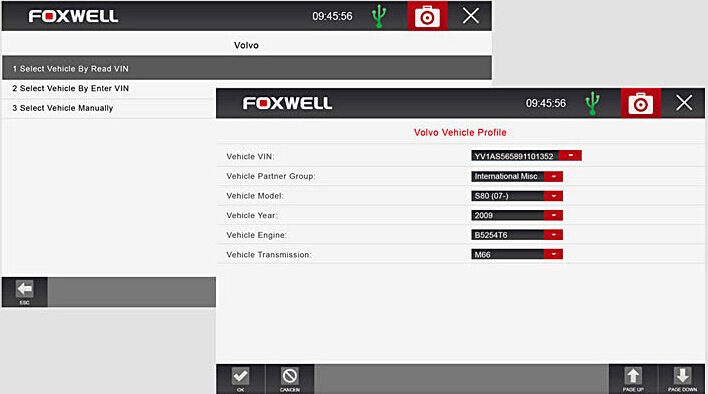Click the 2009 year value field
This screenshot has height=394, width=708.
coord(508,215)
